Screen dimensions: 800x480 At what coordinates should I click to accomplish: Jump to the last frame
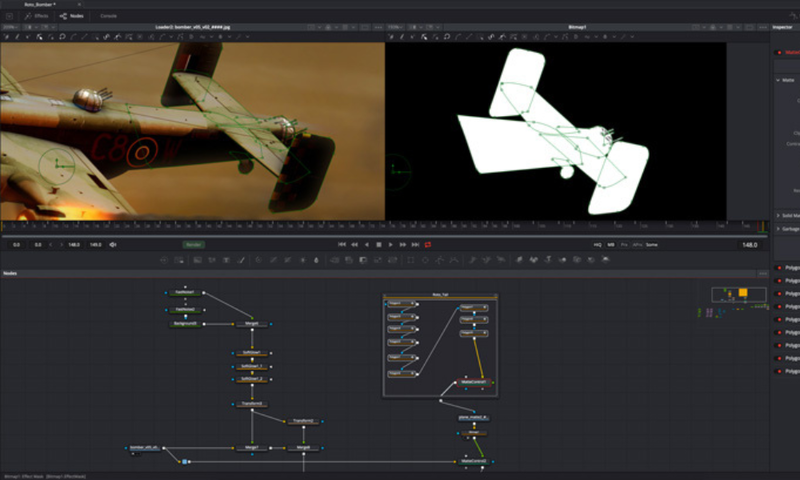coord(415,245)
